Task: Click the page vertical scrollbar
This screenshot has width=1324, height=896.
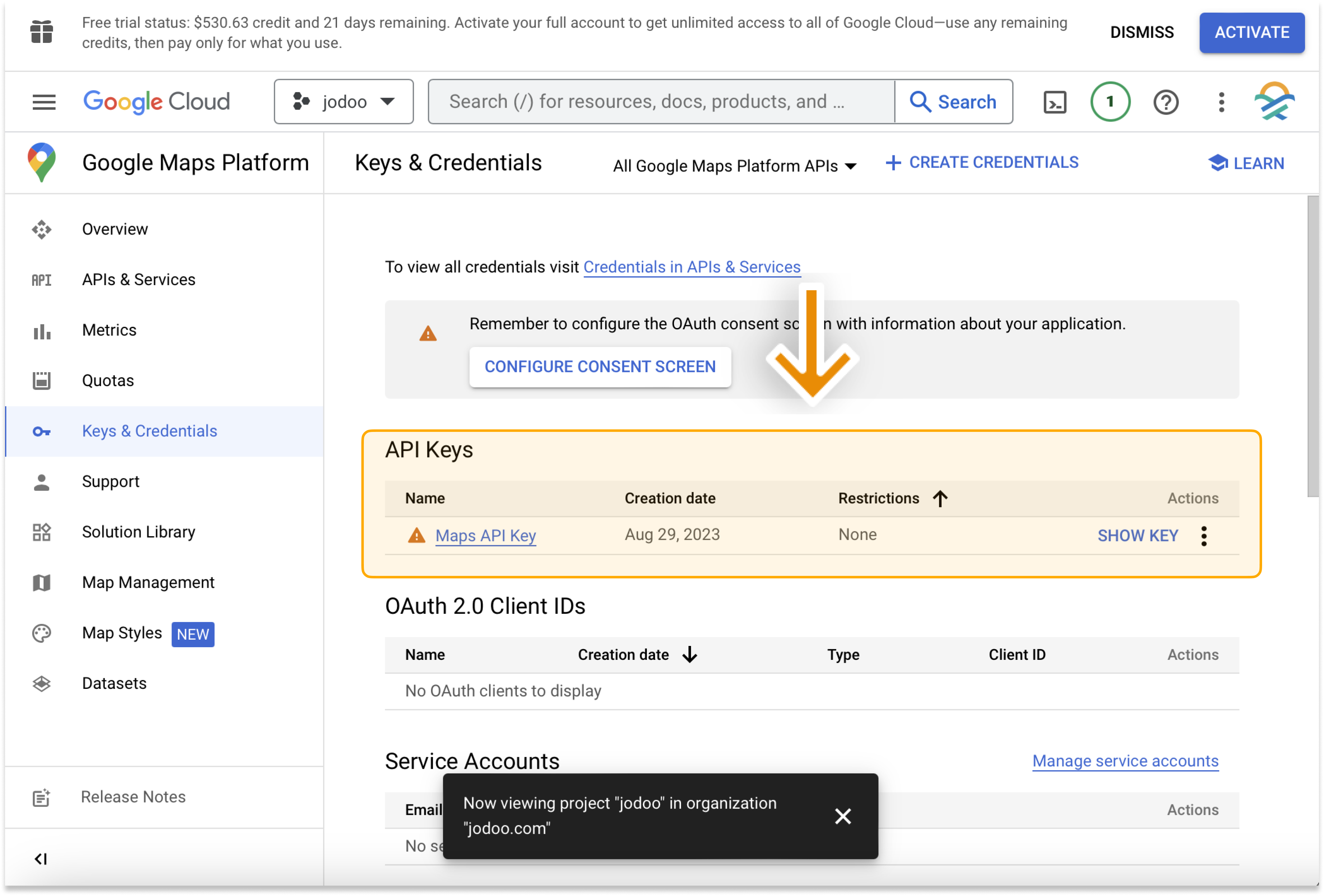Action: (1313, 346)
